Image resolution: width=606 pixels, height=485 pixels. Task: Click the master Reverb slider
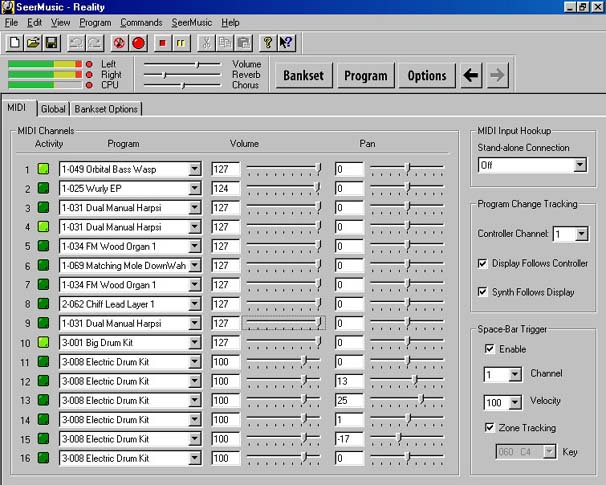tap(183, 75)
